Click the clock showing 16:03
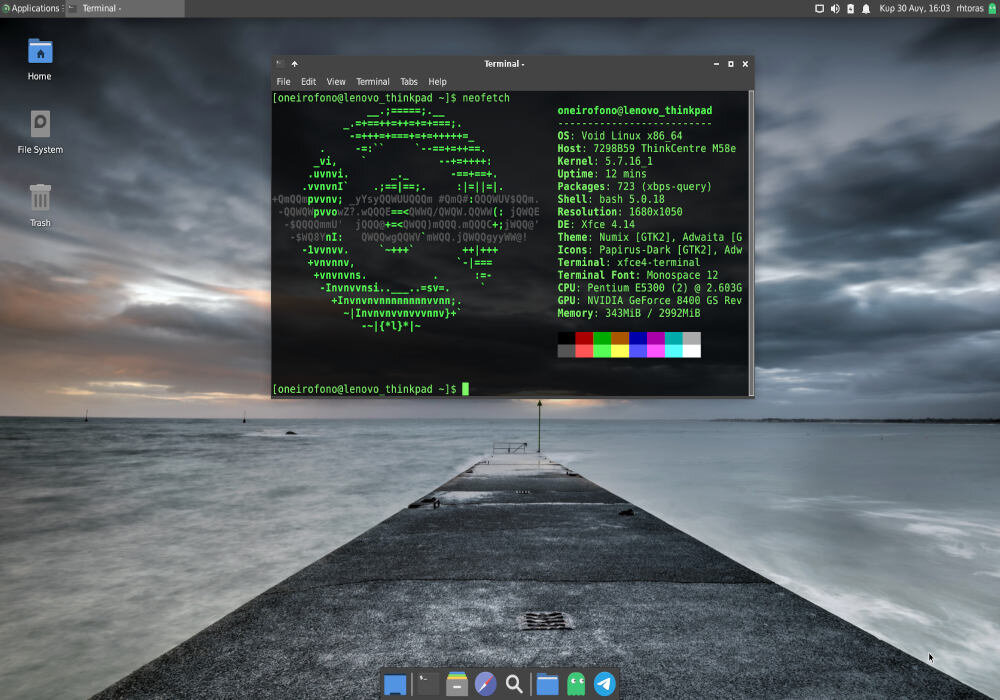This screenshot has width=1000, height=700. point(914,8)
